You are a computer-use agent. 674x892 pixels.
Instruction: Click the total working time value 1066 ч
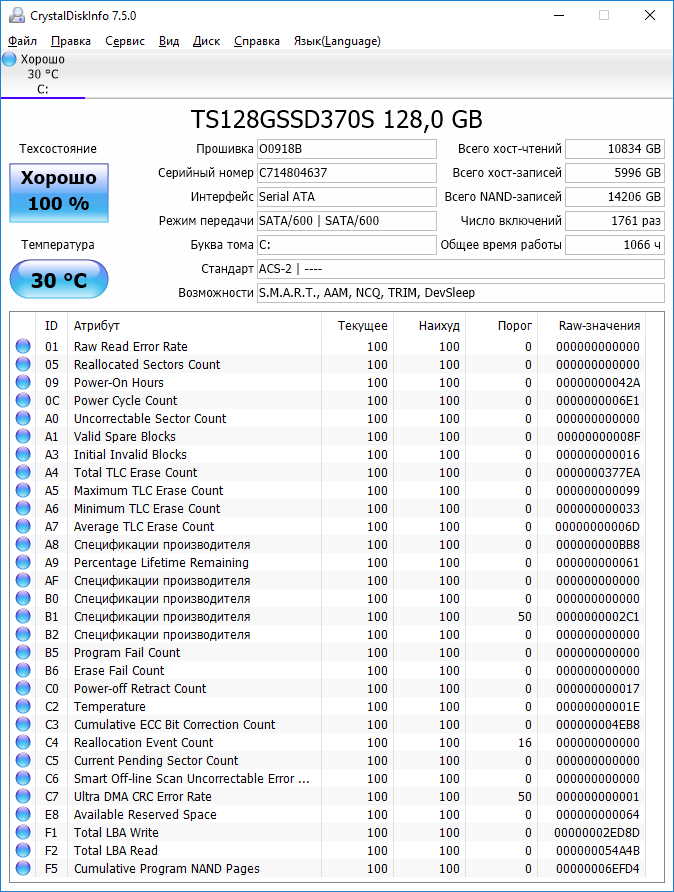pos(615,245)
